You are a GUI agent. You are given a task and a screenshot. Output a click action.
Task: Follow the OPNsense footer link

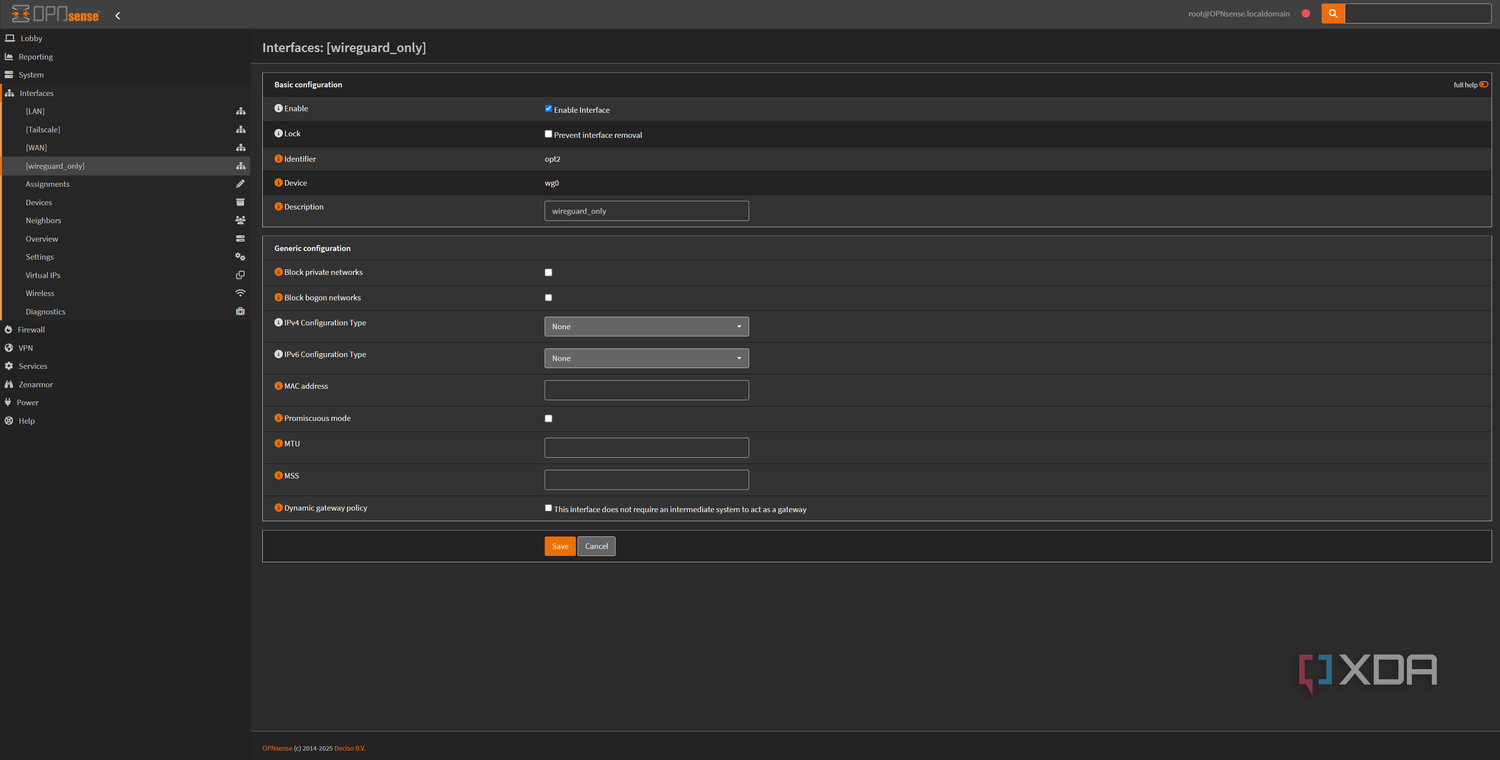tap(277, 748)
